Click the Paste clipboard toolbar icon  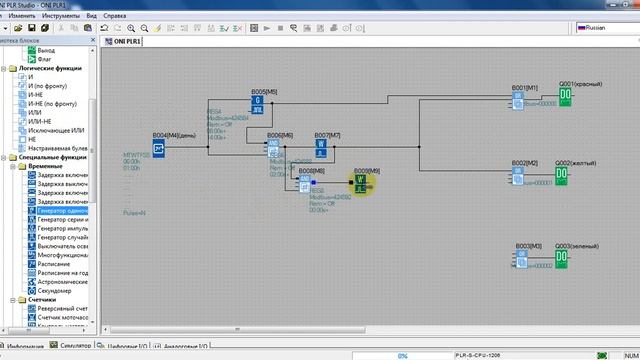[88, 28]
